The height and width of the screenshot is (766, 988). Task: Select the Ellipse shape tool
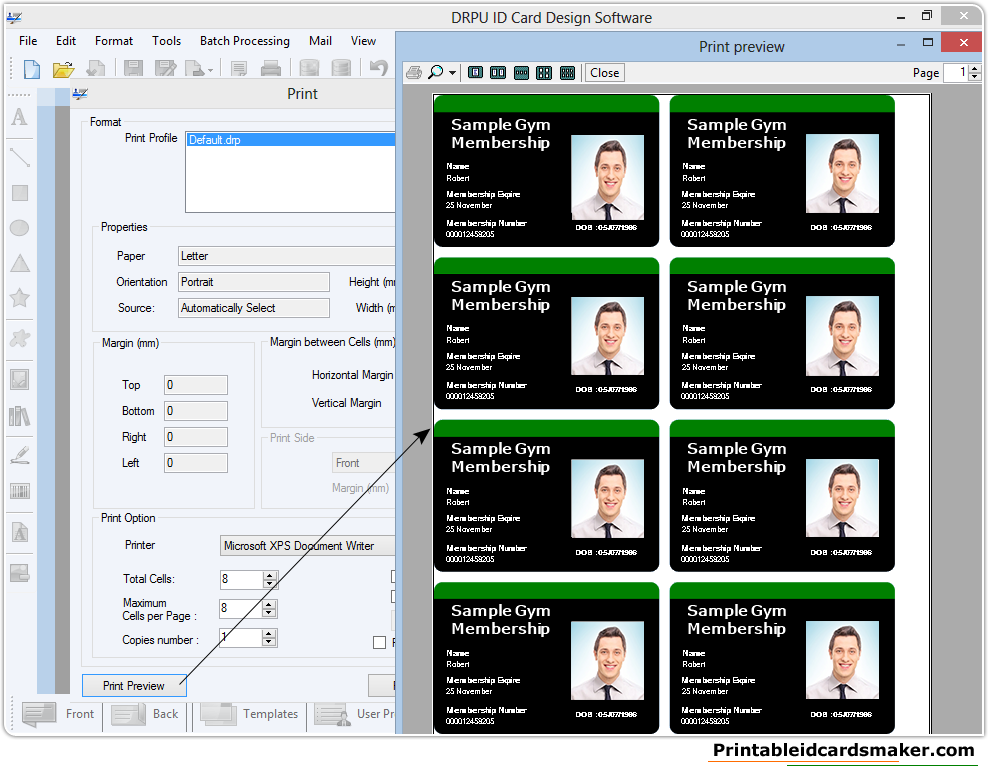[x=20, y=227]
